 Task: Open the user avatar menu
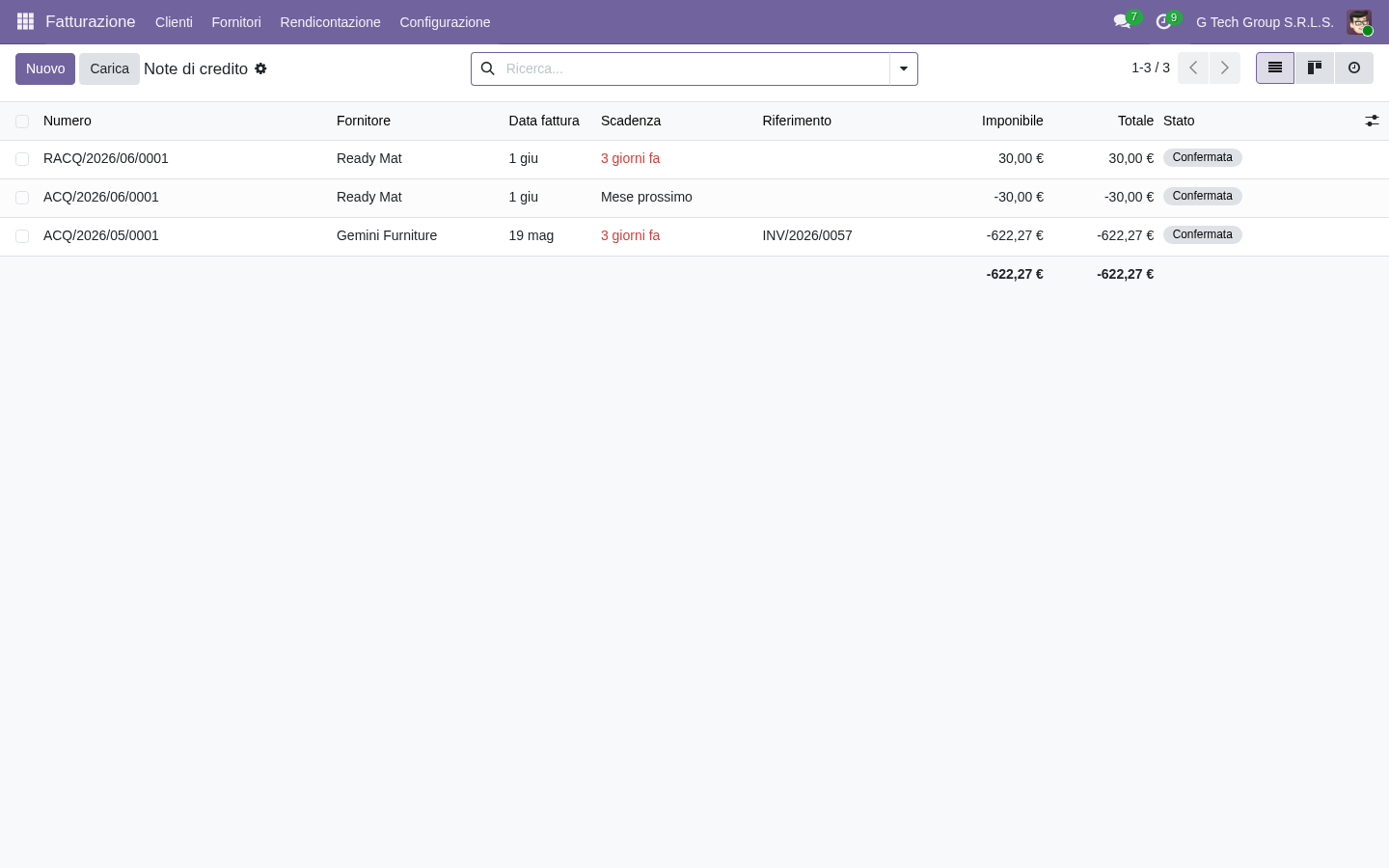coord(1359,22)
